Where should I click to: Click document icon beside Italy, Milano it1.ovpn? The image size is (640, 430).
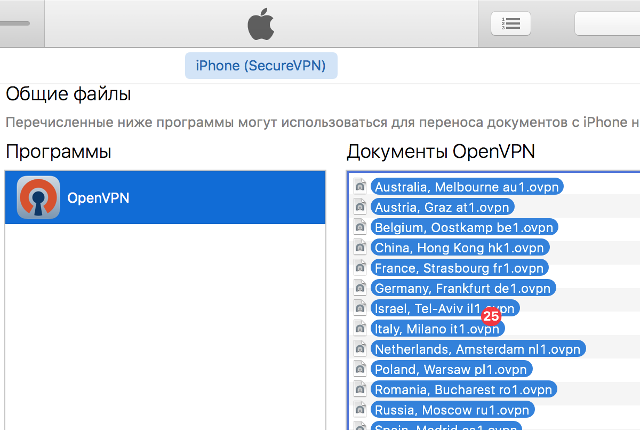pyautogui.click(x=360, y=328)
